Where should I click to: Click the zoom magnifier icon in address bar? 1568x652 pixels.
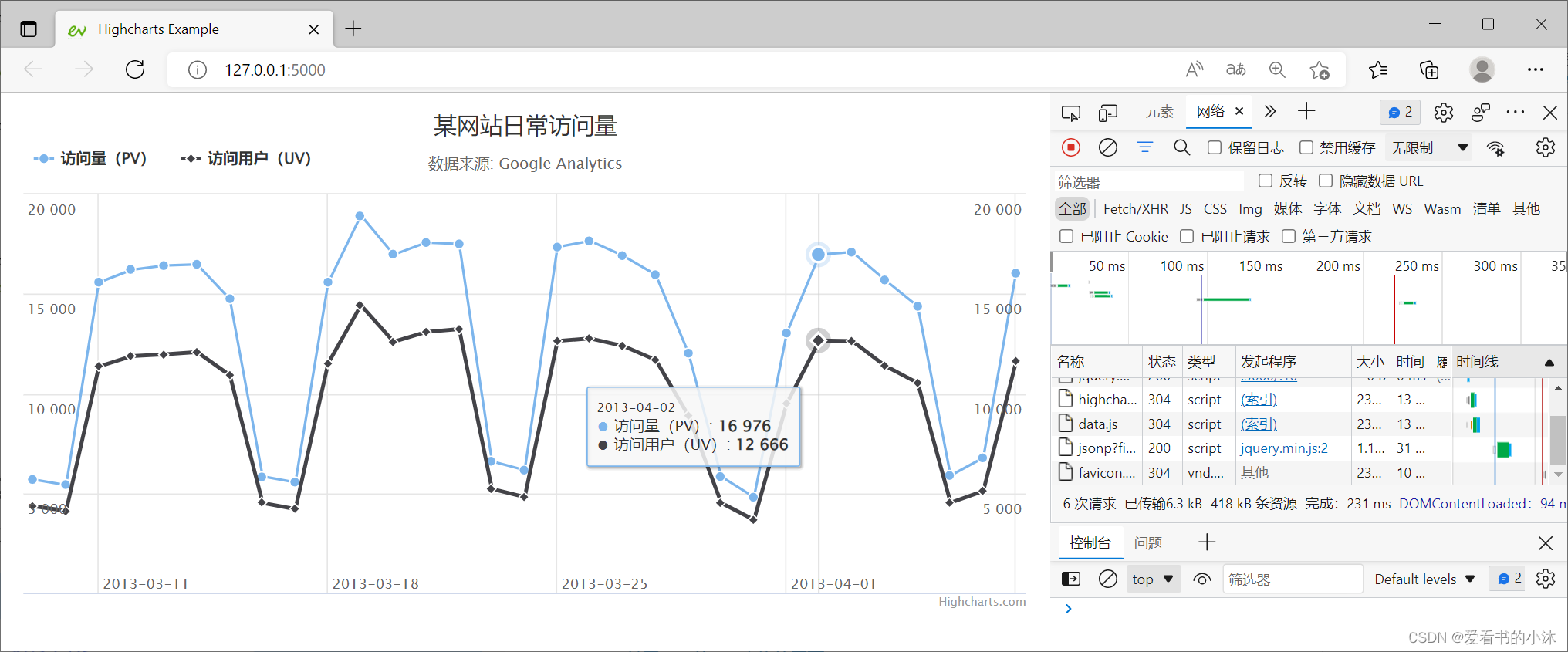pyautogui.click(x=1278, y=70)
